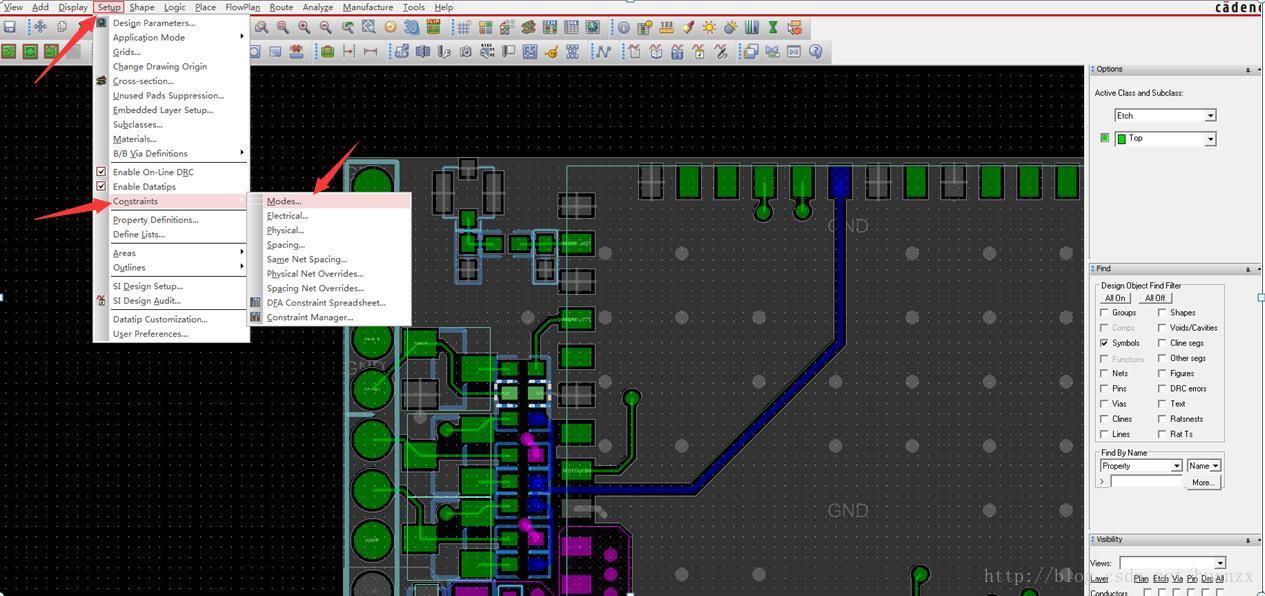This screenshot has width=1265, height=596.
Task: Click the globe world view icon
Action: (592, 27)
